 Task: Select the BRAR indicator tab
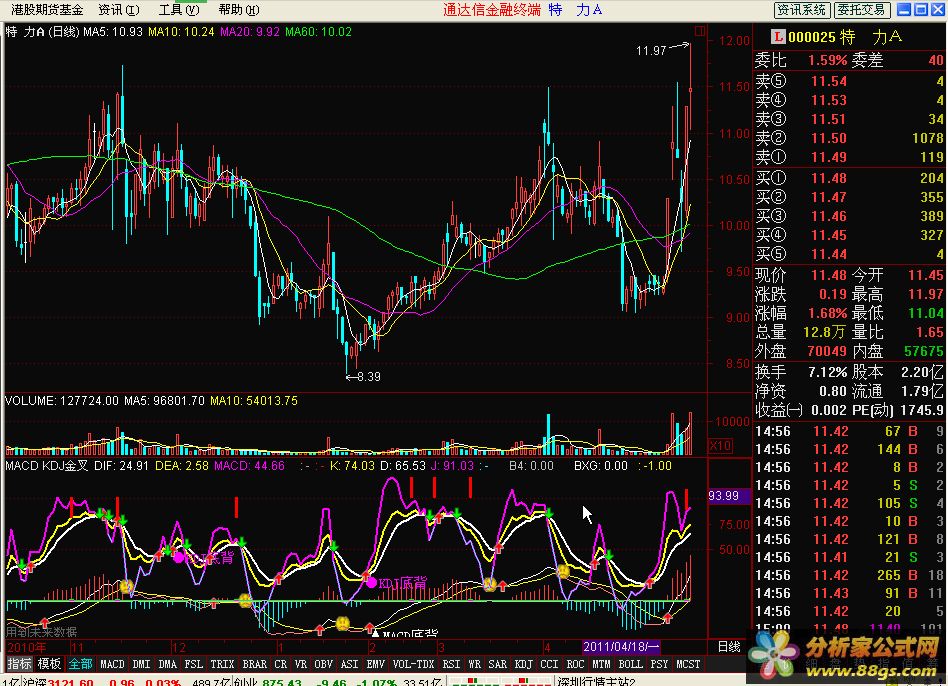pyautogui.click(x=255, y=664)
